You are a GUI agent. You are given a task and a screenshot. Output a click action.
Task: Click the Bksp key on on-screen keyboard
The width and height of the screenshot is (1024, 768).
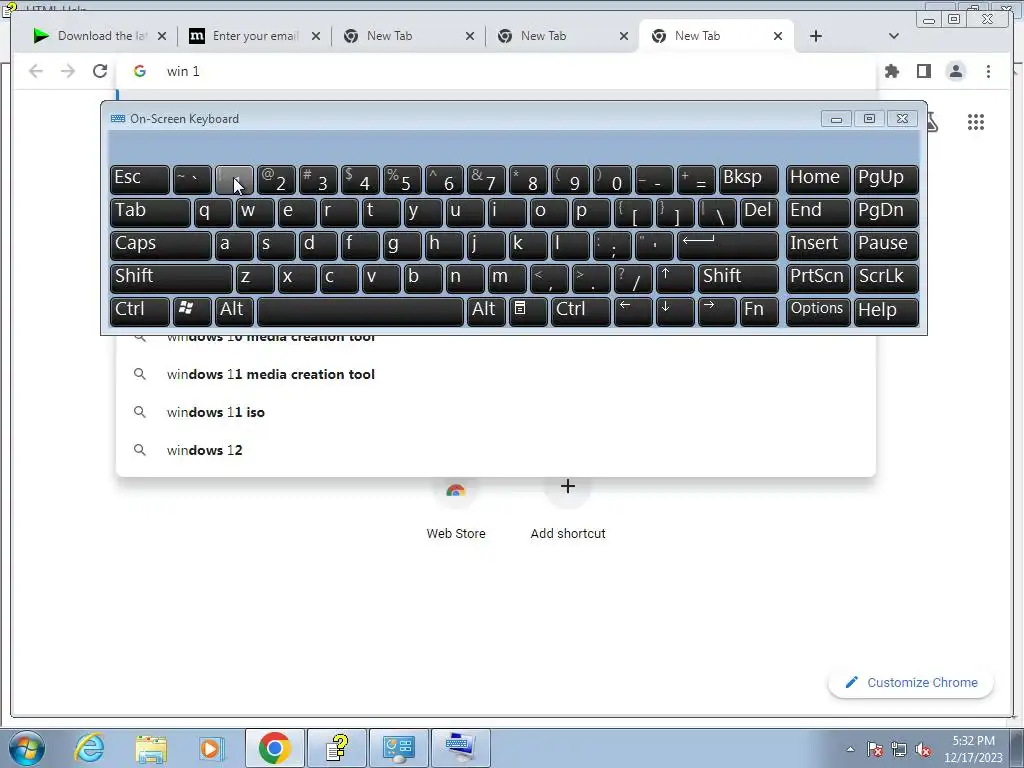748,180
